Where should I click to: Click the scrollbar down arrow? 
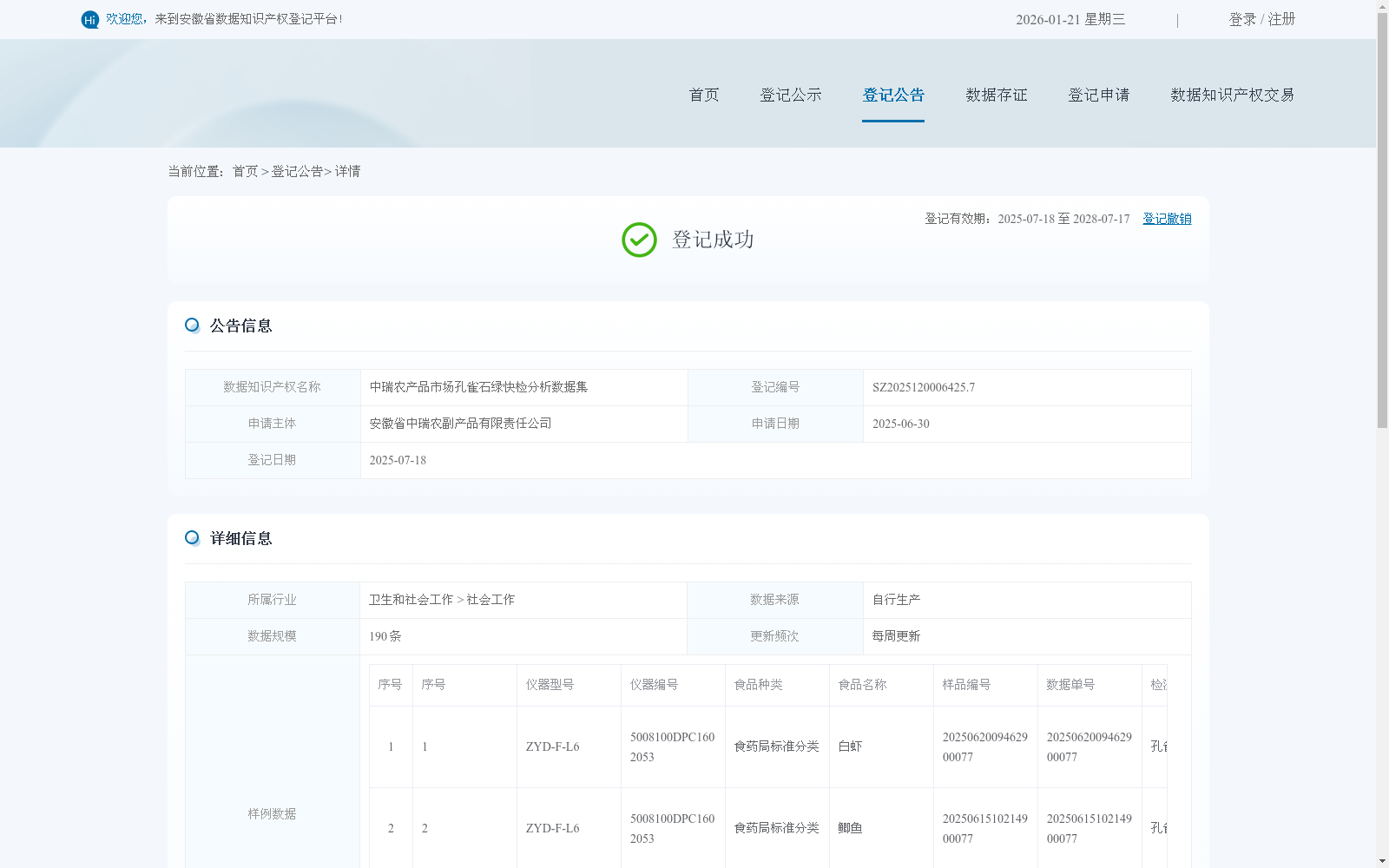(x=1382, y=861)
